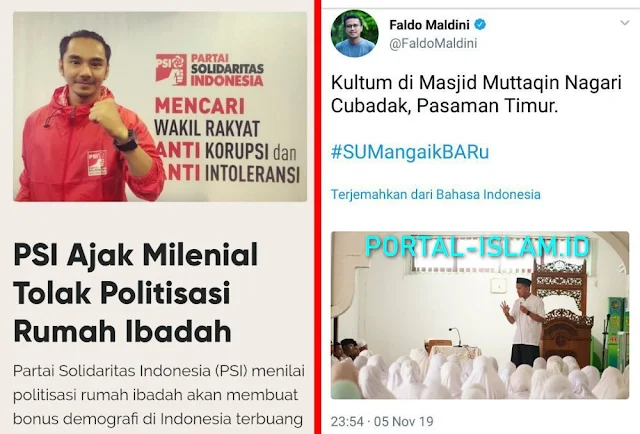The image size is (640, 434).
Task: Open the Faldo Maldini display name
Action: point(429,25)
